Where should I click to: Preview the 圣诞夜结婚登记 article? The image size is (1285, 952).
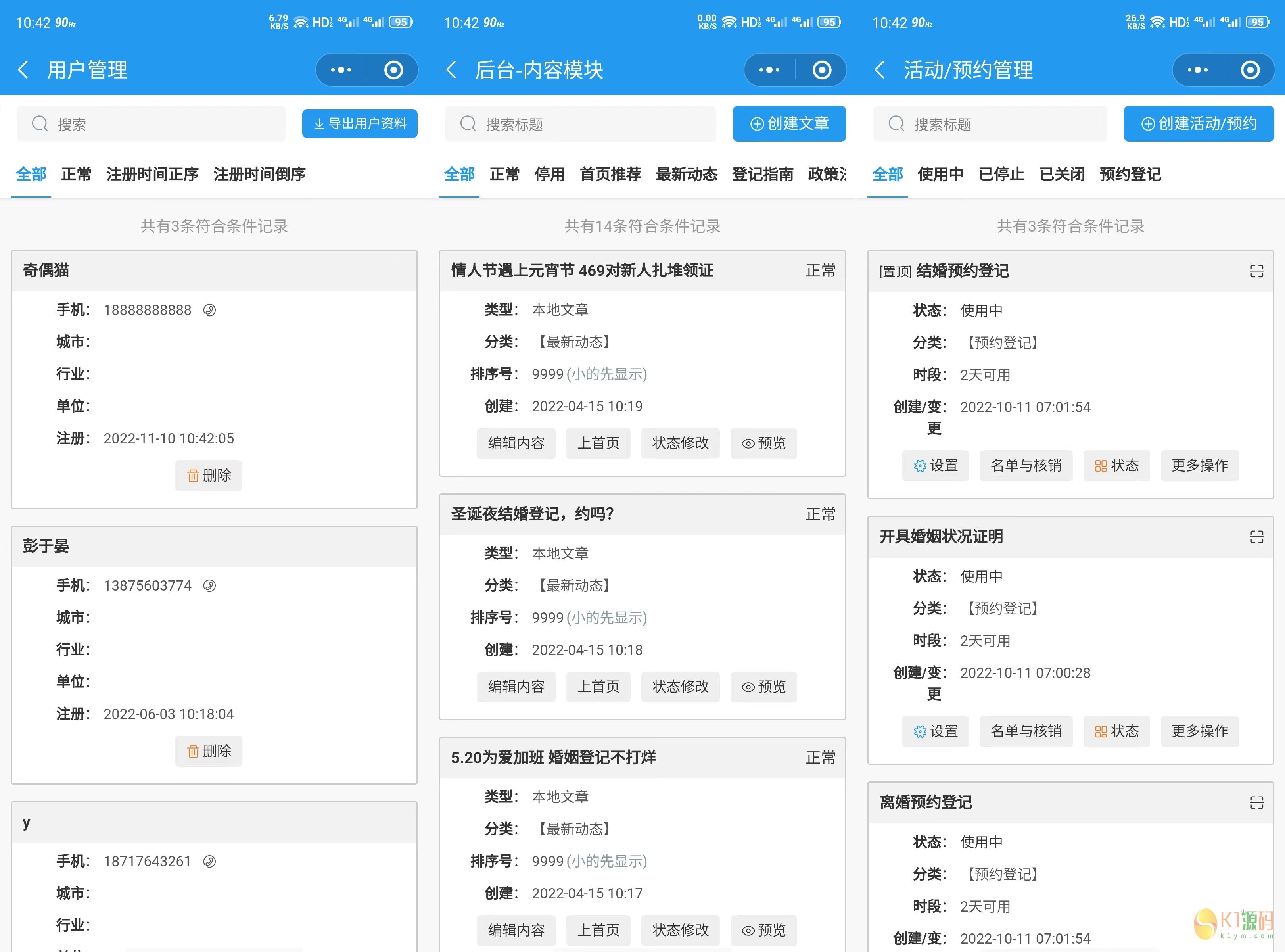tap(763, 686)
